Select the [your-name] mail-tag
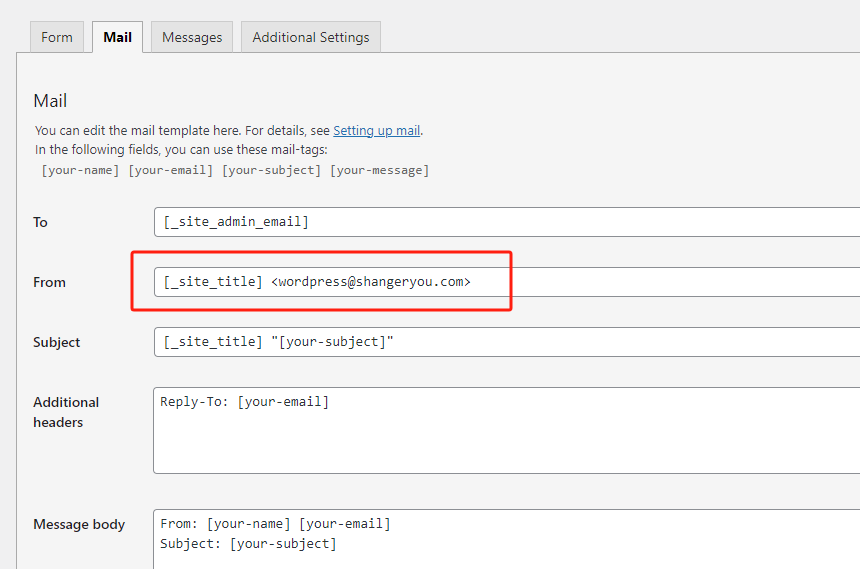Image resolution: width=860 pixels, height=569 pixels. [81, 170]
